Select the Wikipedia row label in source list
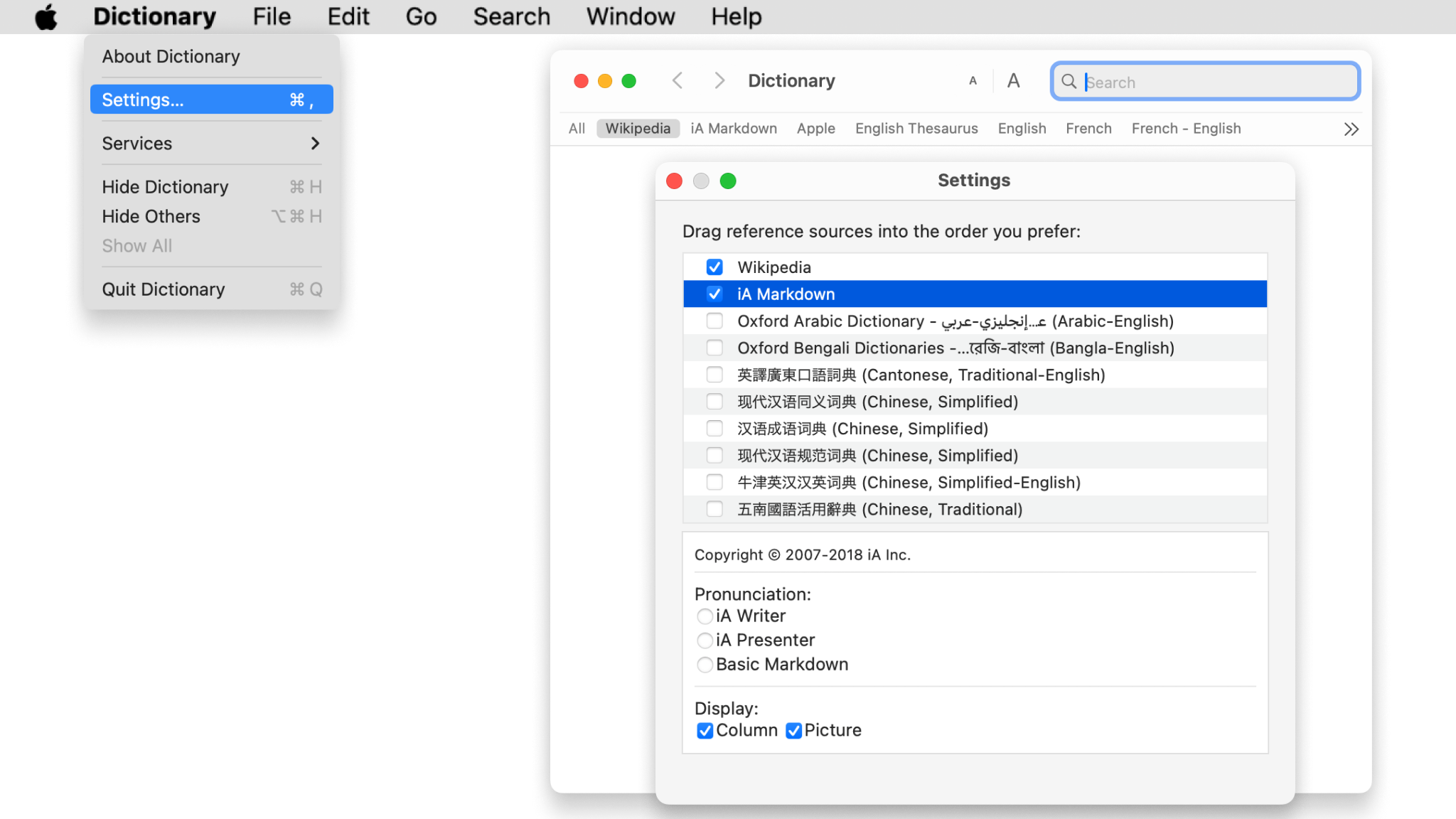 774,267
